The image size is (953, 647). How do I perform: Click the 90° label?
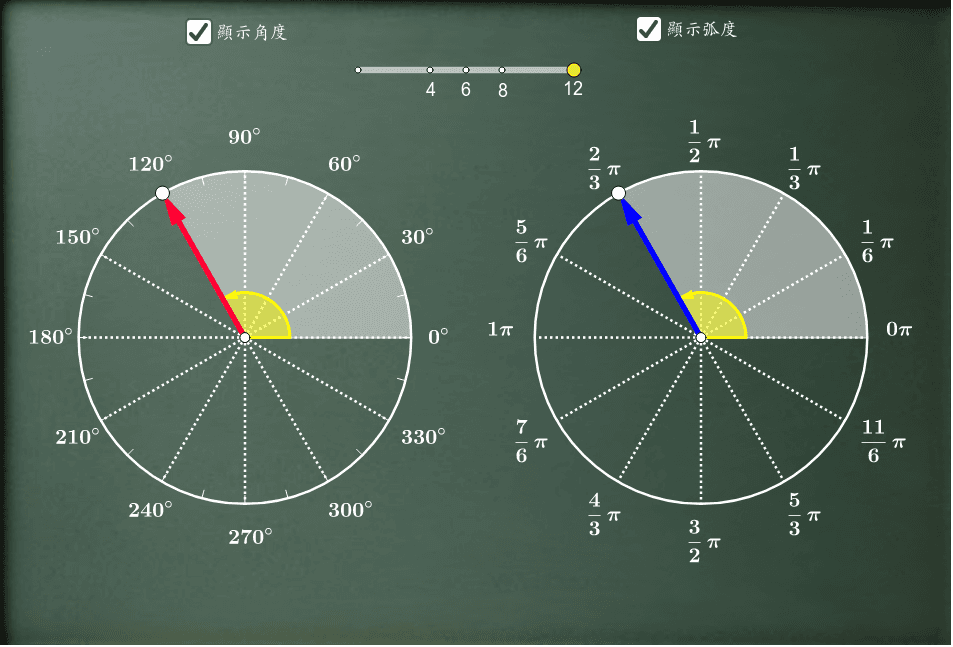[244, 137]
